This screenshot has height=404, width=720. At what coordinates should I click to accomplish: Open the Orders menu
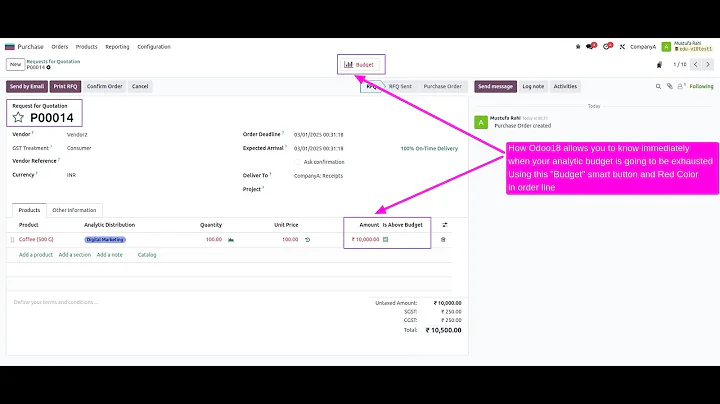[x=60, y=47]
